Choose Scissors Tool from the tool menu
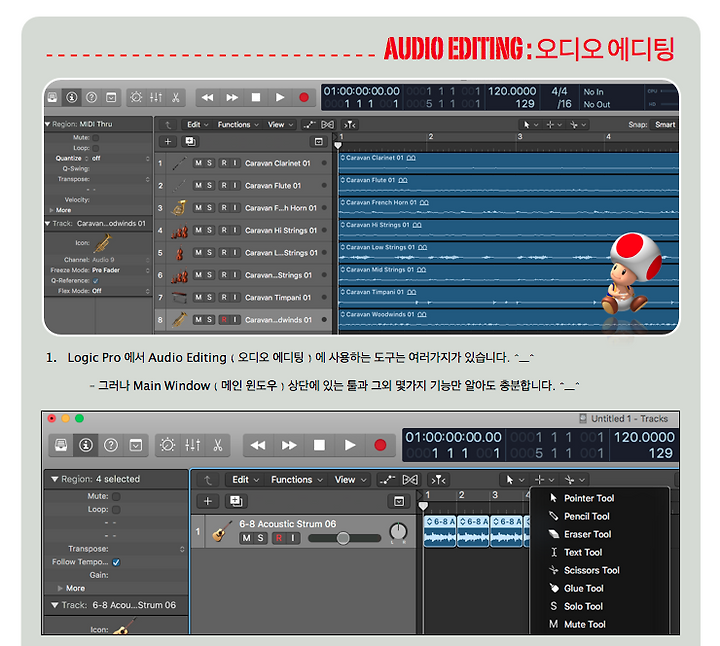 click(599, 570)
